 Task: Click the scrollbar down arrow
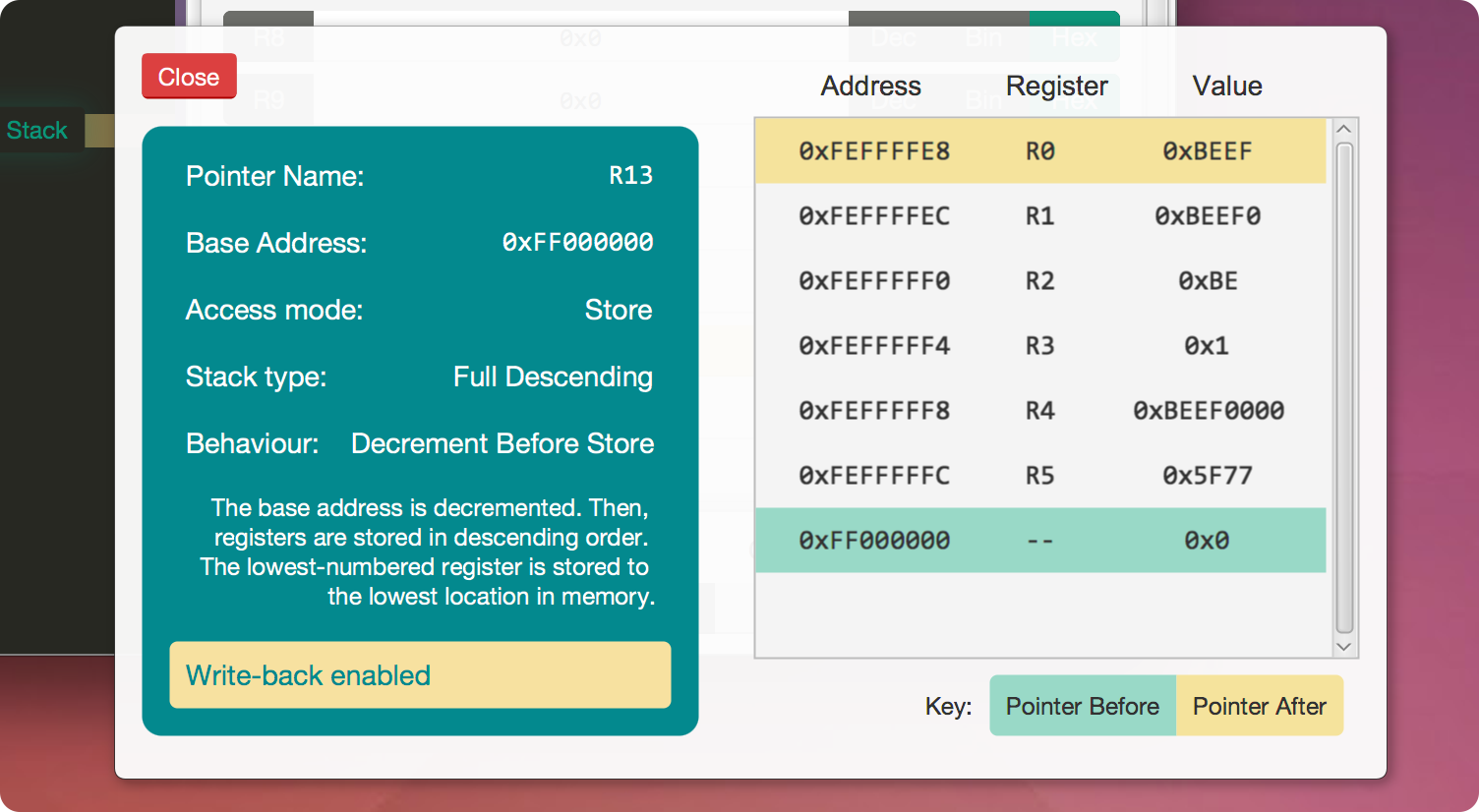point(1344,647)
